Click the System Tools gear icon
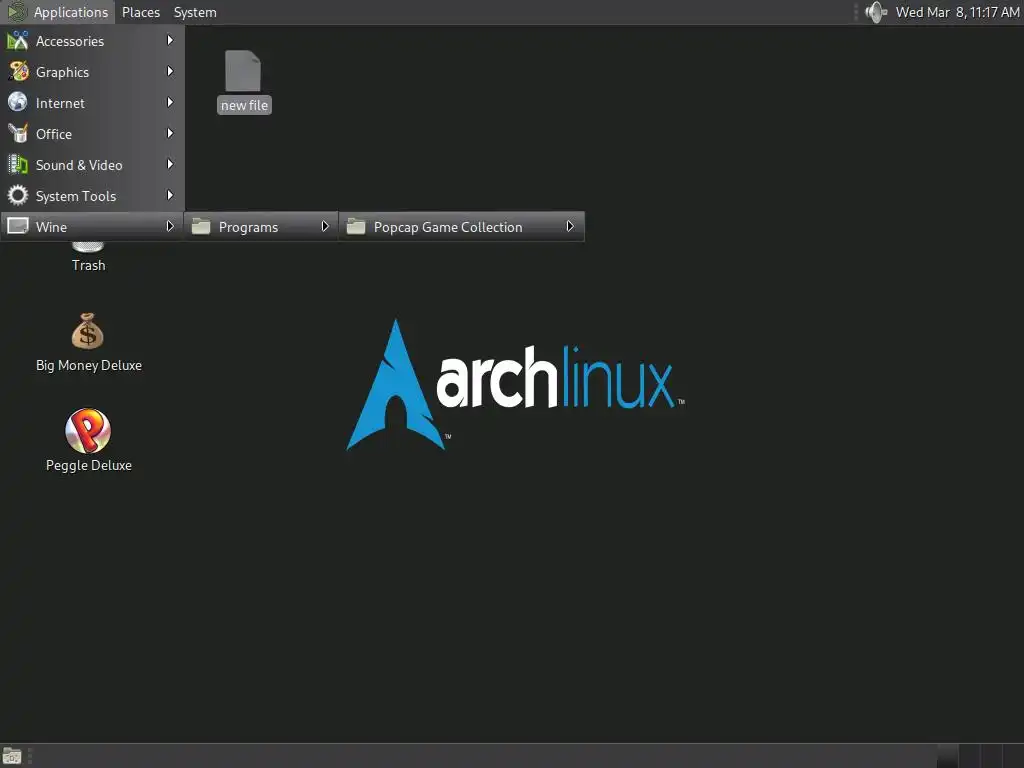 pyautogui.click(x=18, y=195)
